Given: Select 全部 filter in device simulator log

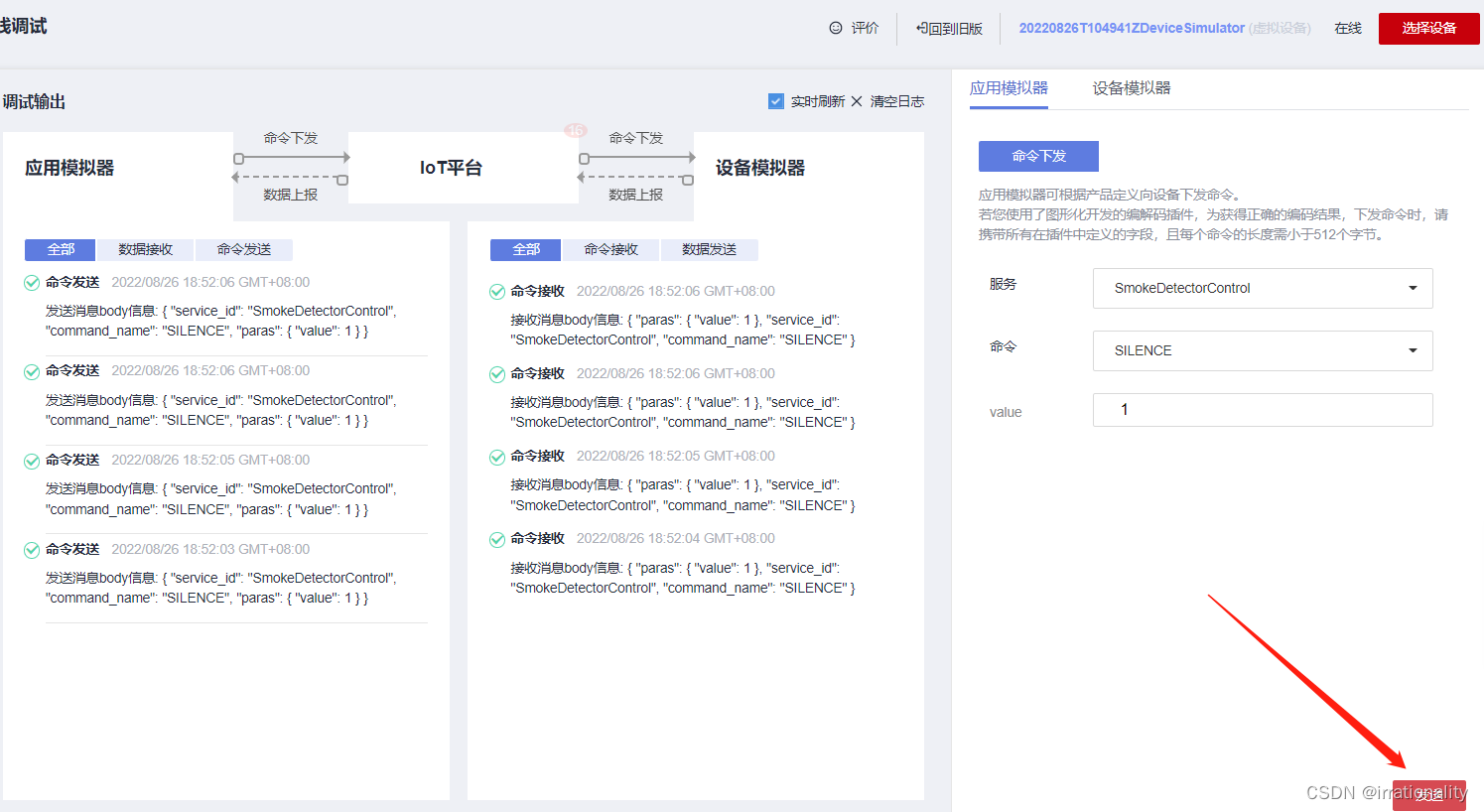Looking at the screenshot, I should coord(526,249).
